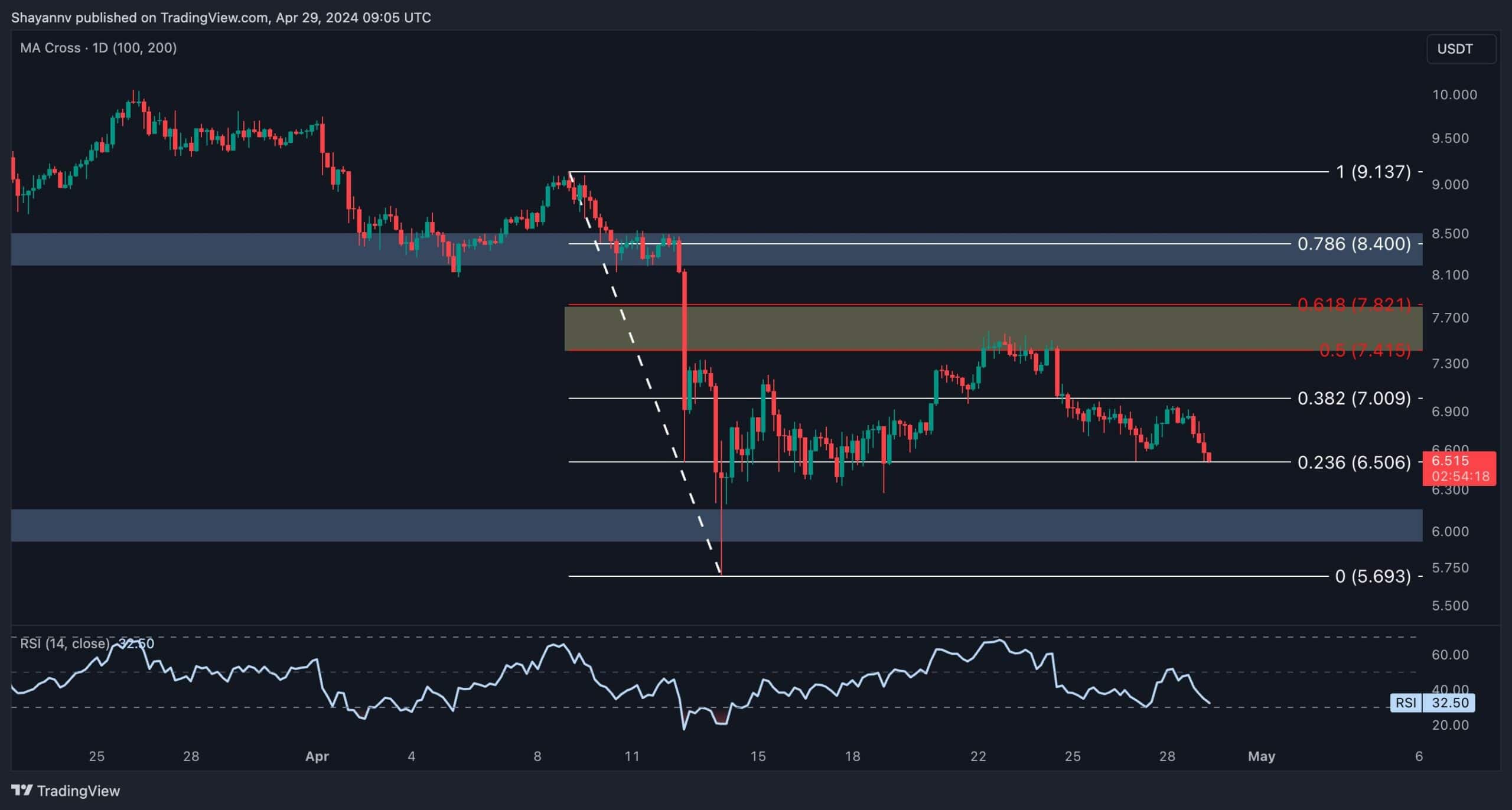
Task: Click the 0.382 (7.009) Fibonacci label
Action: pos(1354,399)
